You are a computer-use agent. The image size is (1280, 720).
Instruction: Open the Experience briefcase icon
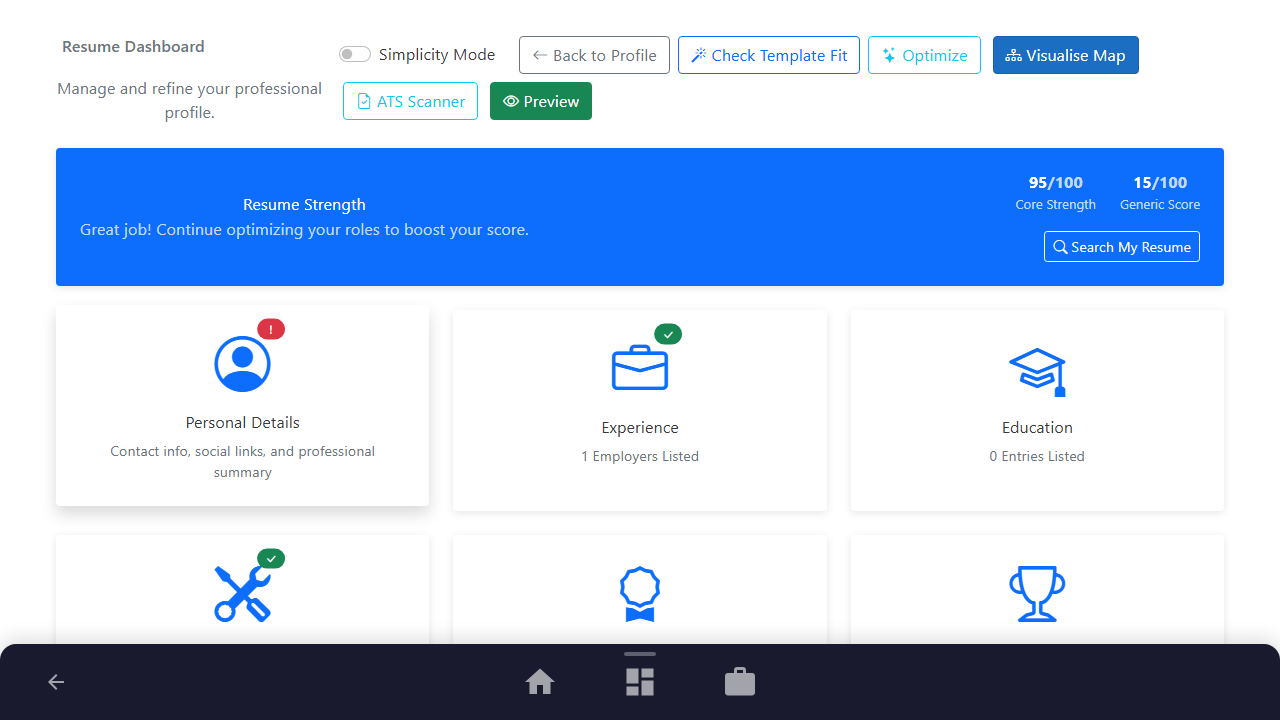tap(640, 367)
